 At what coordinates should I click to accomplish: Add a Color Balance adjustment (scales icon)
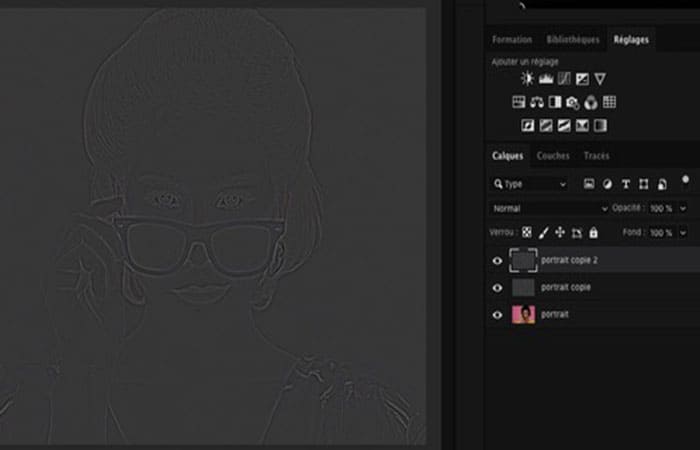click(537, 102)
